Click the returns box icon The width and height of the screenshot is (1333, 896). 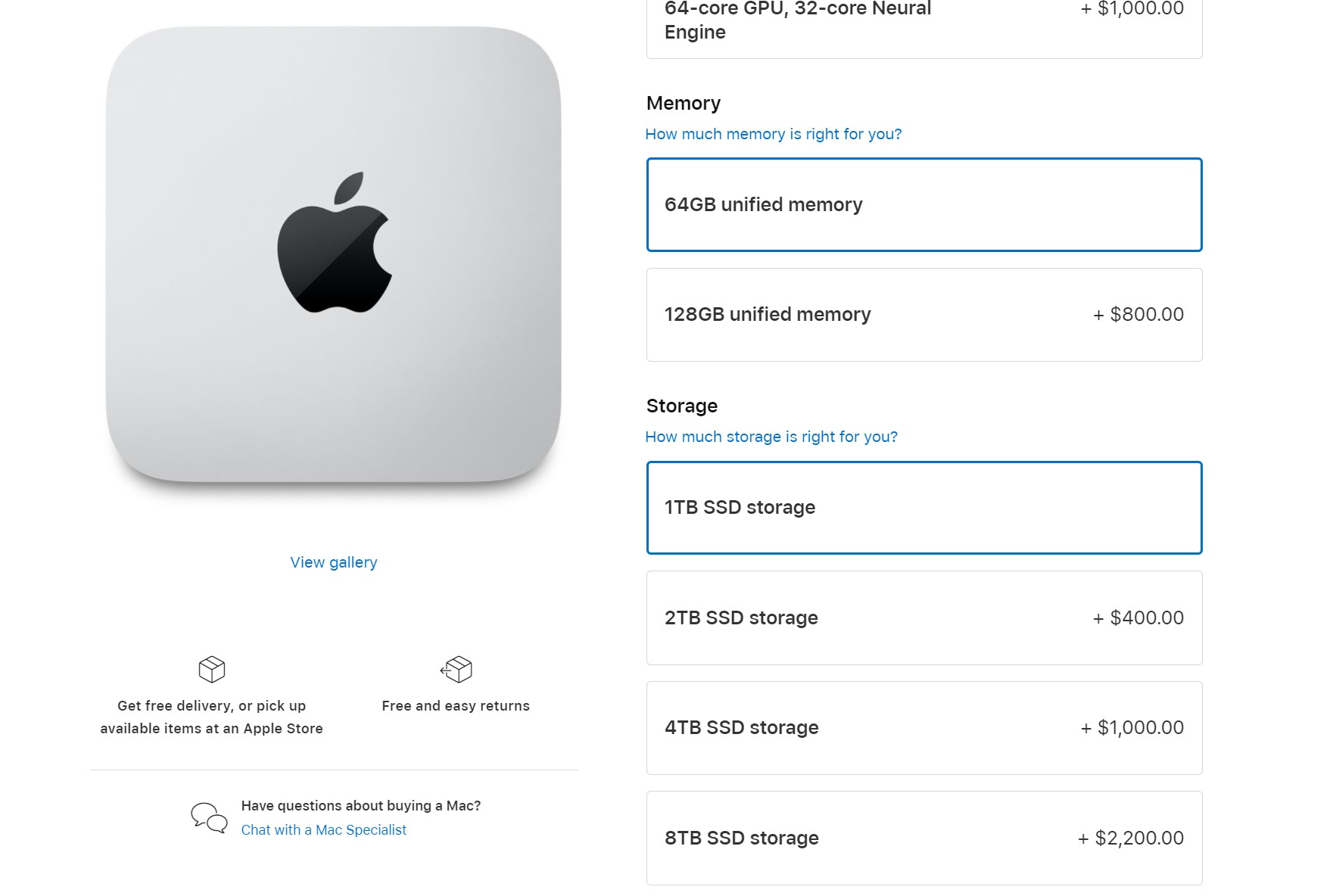456,669
